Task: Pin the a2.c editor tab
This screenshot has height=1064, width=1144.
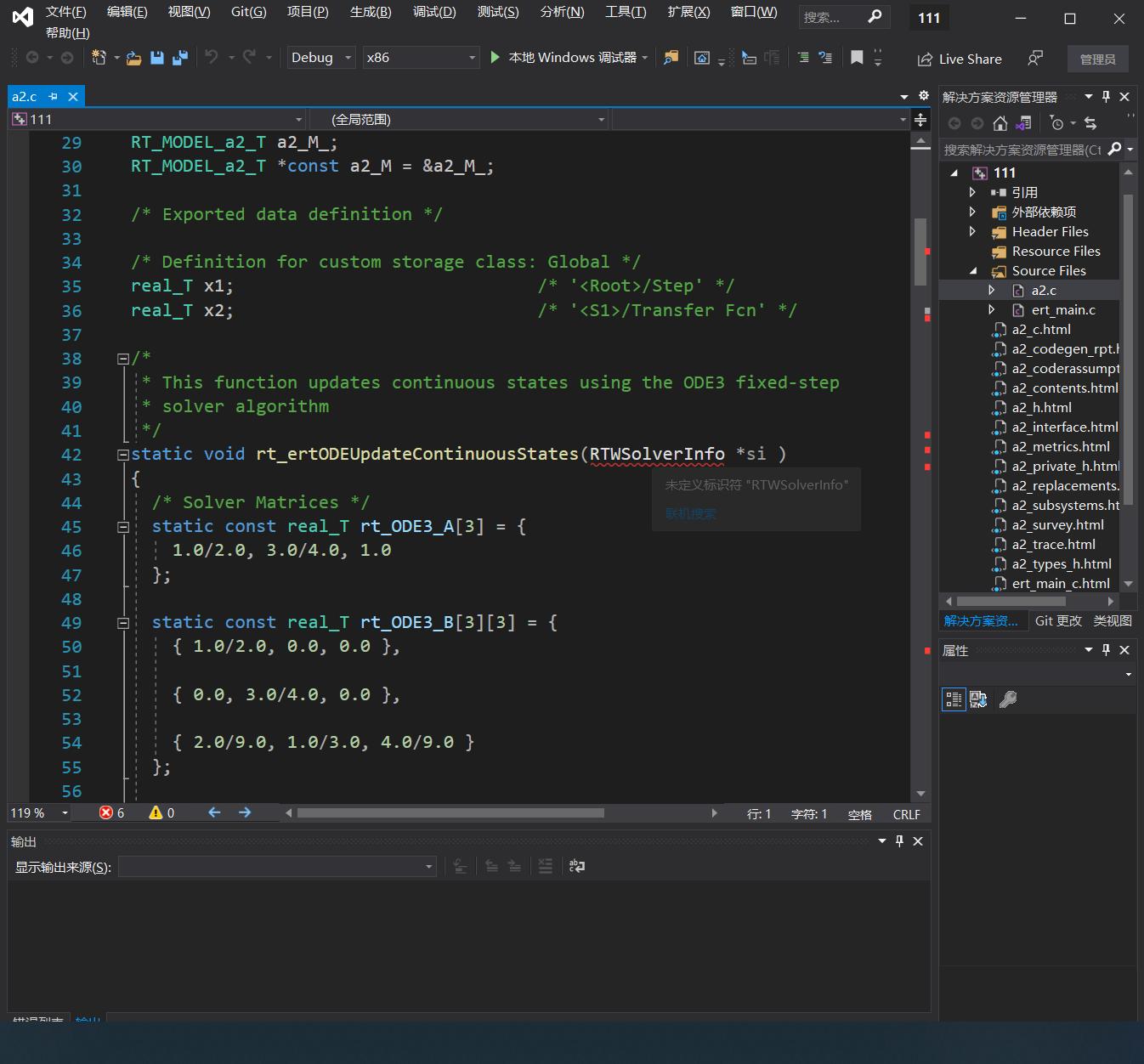Action: tap(53, 96)
